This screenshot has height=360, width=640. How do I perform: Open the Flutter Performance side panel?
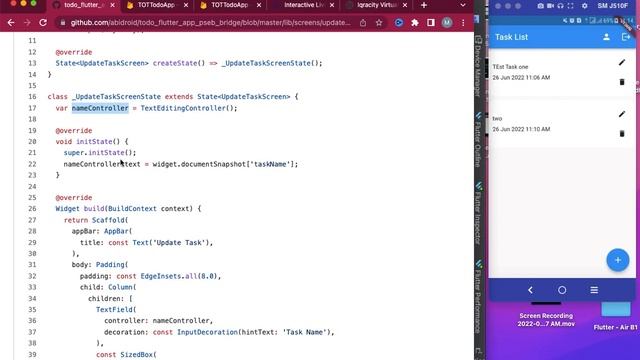478,297
